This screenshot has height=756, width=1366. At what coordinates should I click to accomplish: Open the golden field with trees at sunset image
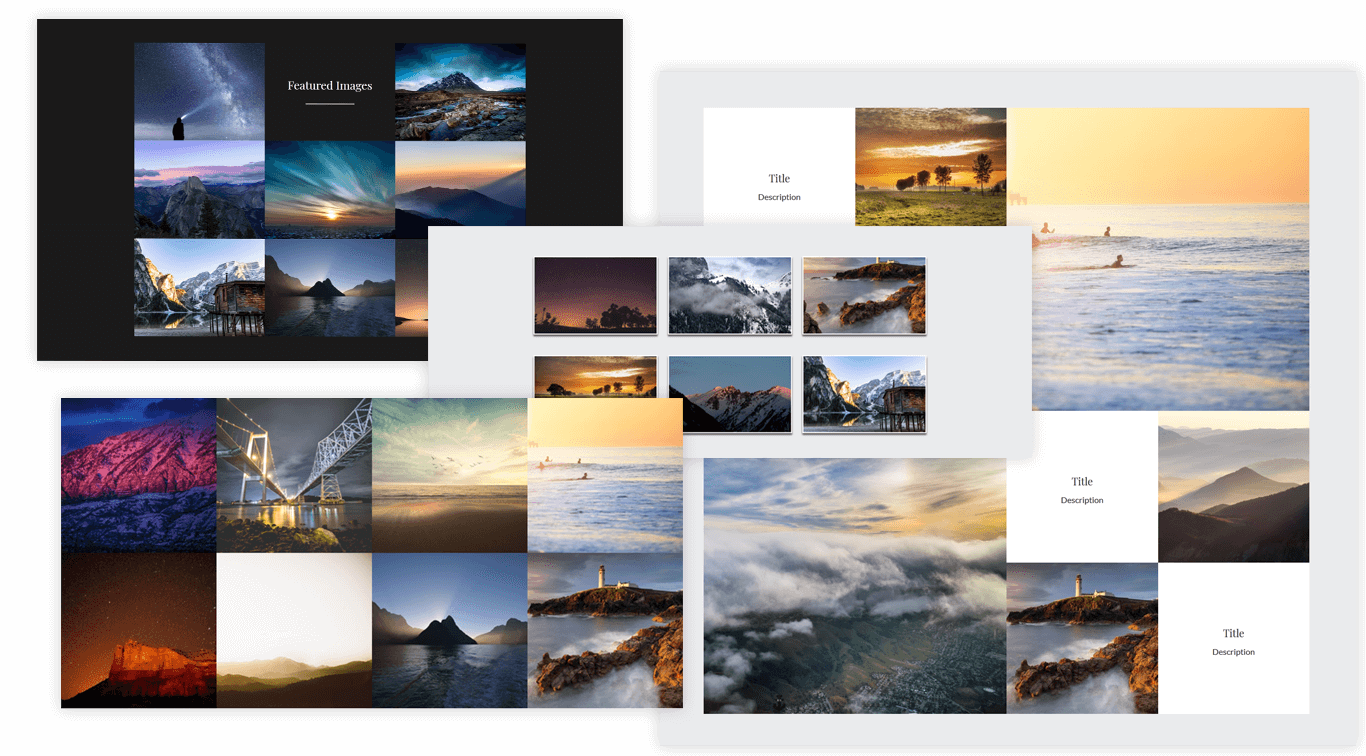point(930,166)
